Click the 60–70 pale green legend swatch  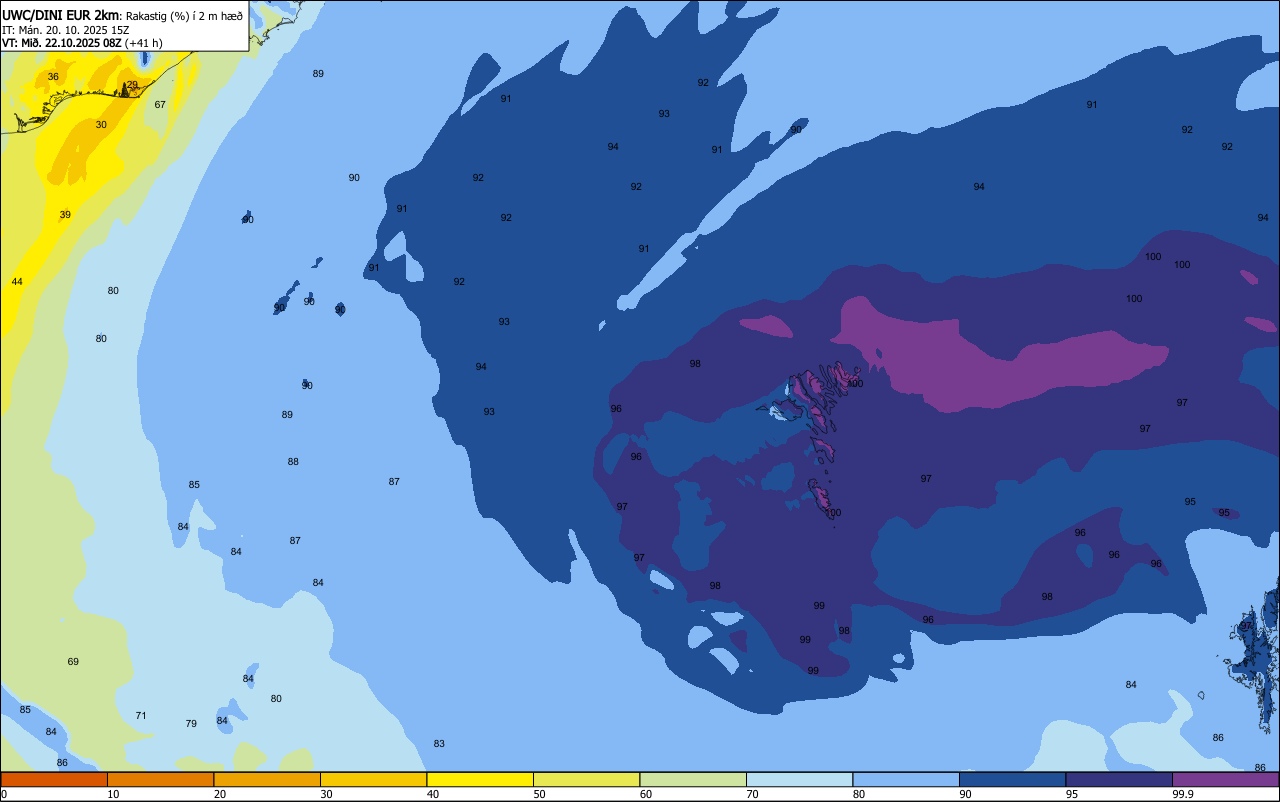[693, 779]
